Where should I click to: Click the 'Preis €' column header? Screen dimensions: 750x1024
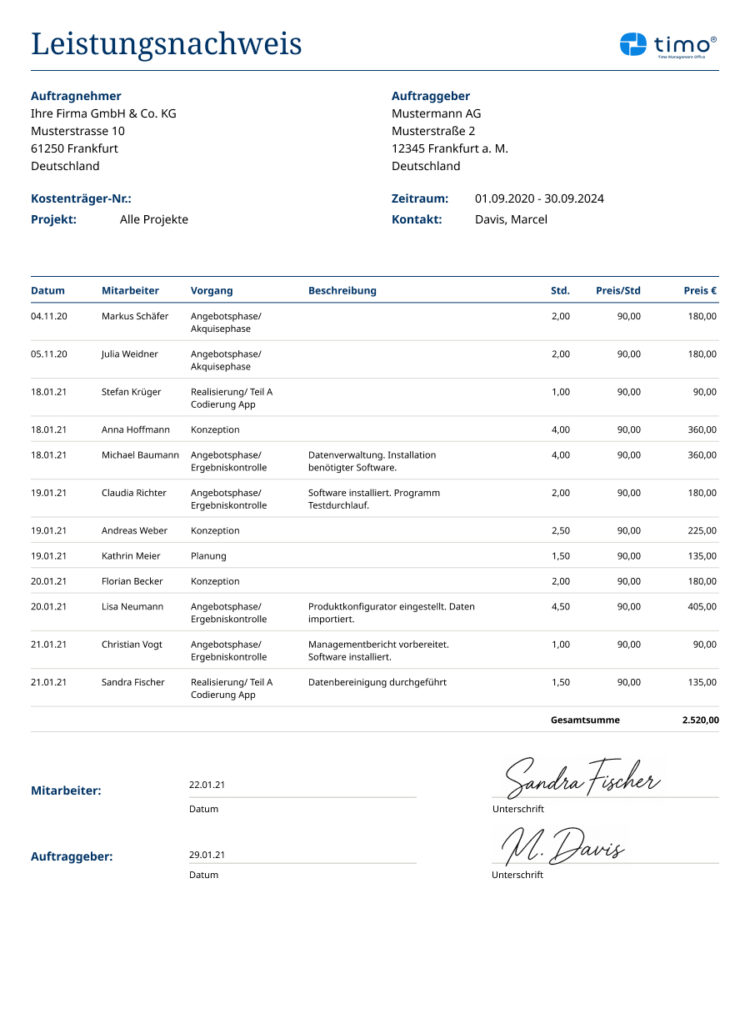(x=700, y=291)
